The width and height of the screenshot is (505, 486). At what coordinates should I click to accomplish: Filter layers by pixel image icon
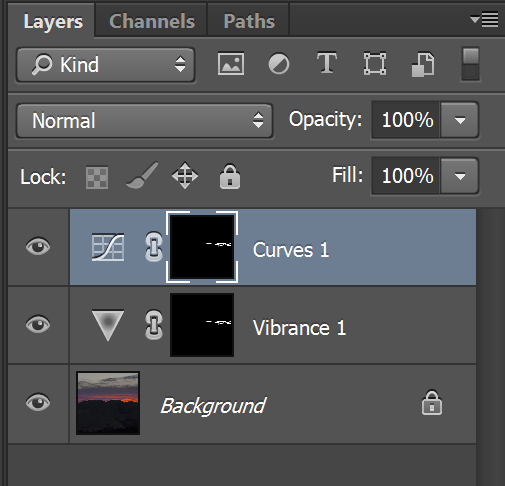click(231, 64)
